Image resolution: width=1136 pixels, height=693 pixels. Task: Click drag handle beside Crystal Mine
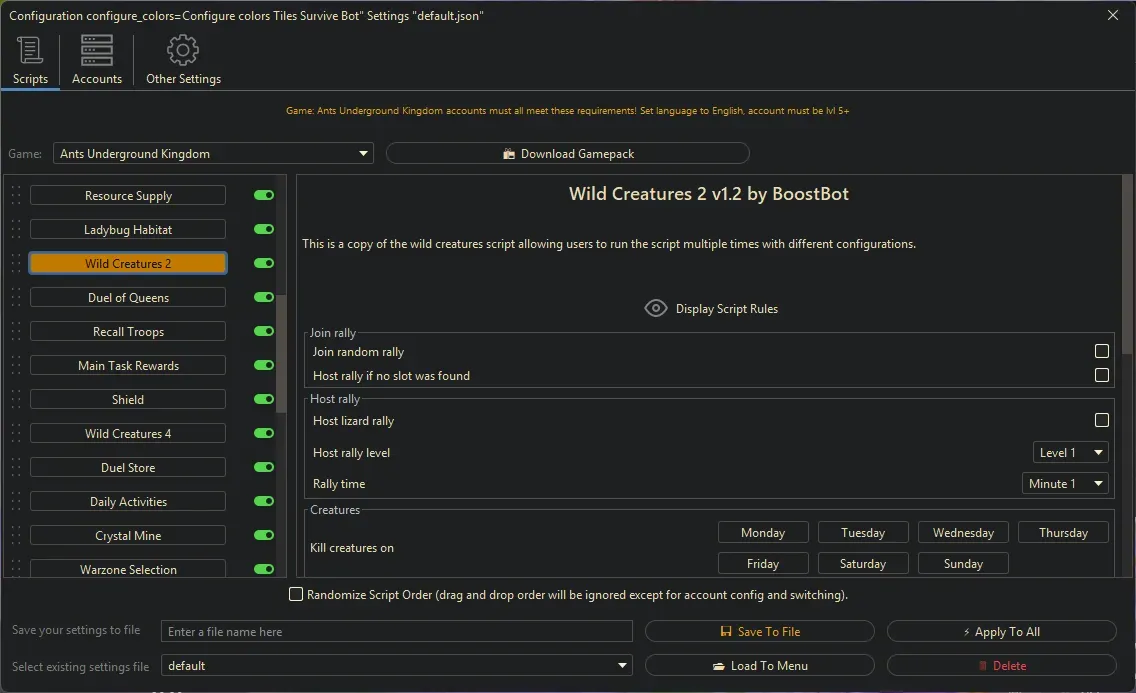[x=16, y=536]
